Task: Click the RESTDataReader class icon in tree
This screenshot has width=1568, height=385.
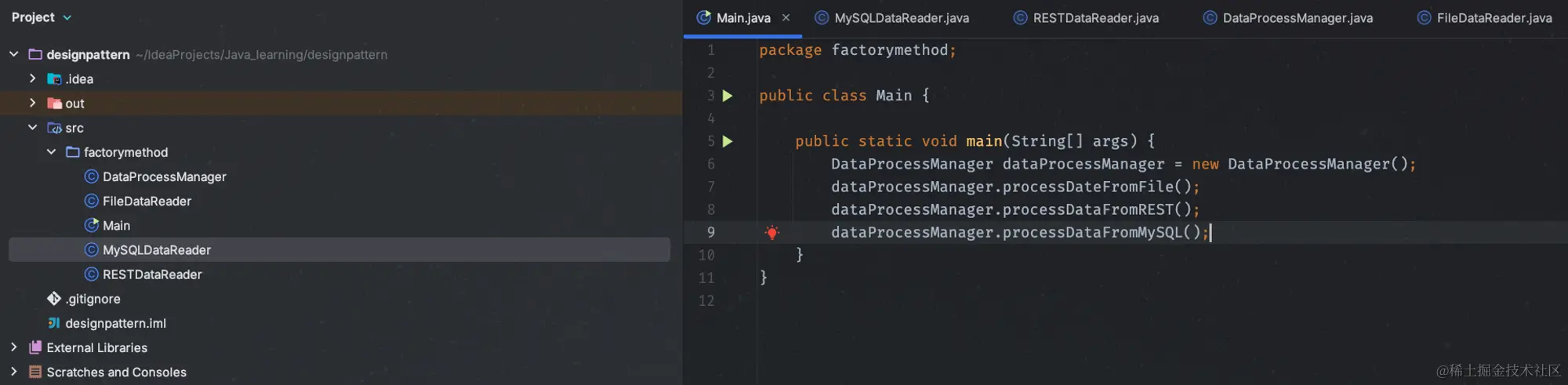Action: click(x=92, y=274)
